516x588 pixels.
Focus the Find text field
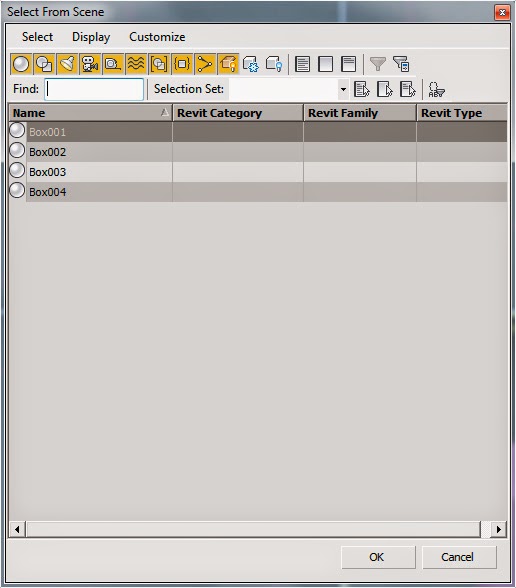click(94, 89)
